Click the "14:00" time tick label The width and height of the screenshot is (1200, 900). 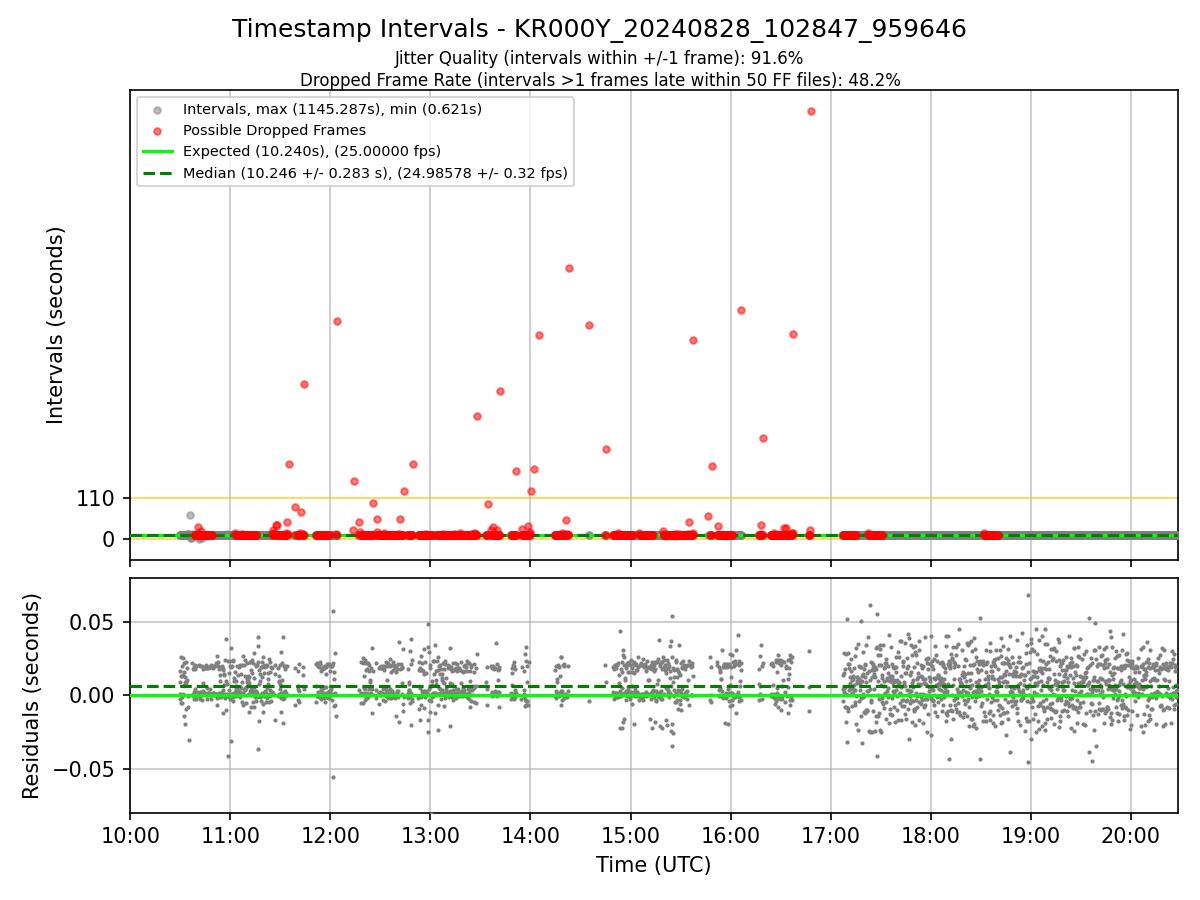point(530,835)
